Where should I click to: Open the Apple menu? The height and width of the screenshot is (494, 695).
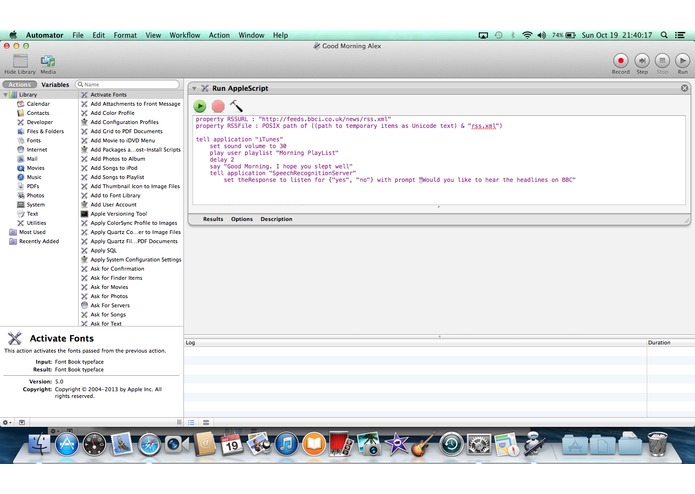tap(13, 35)
